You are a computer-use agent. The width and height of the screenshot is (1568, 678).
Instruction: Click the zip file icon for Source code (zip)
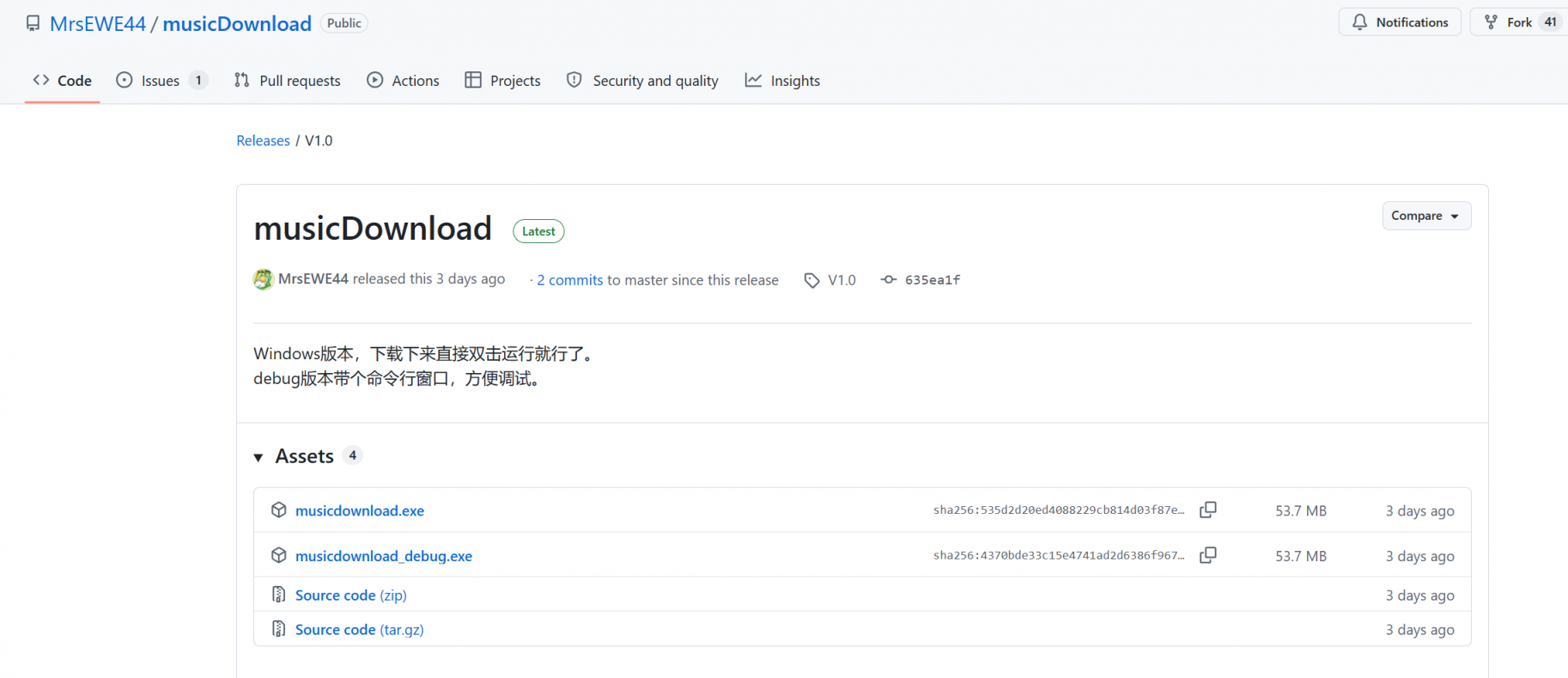pos(278,595)
